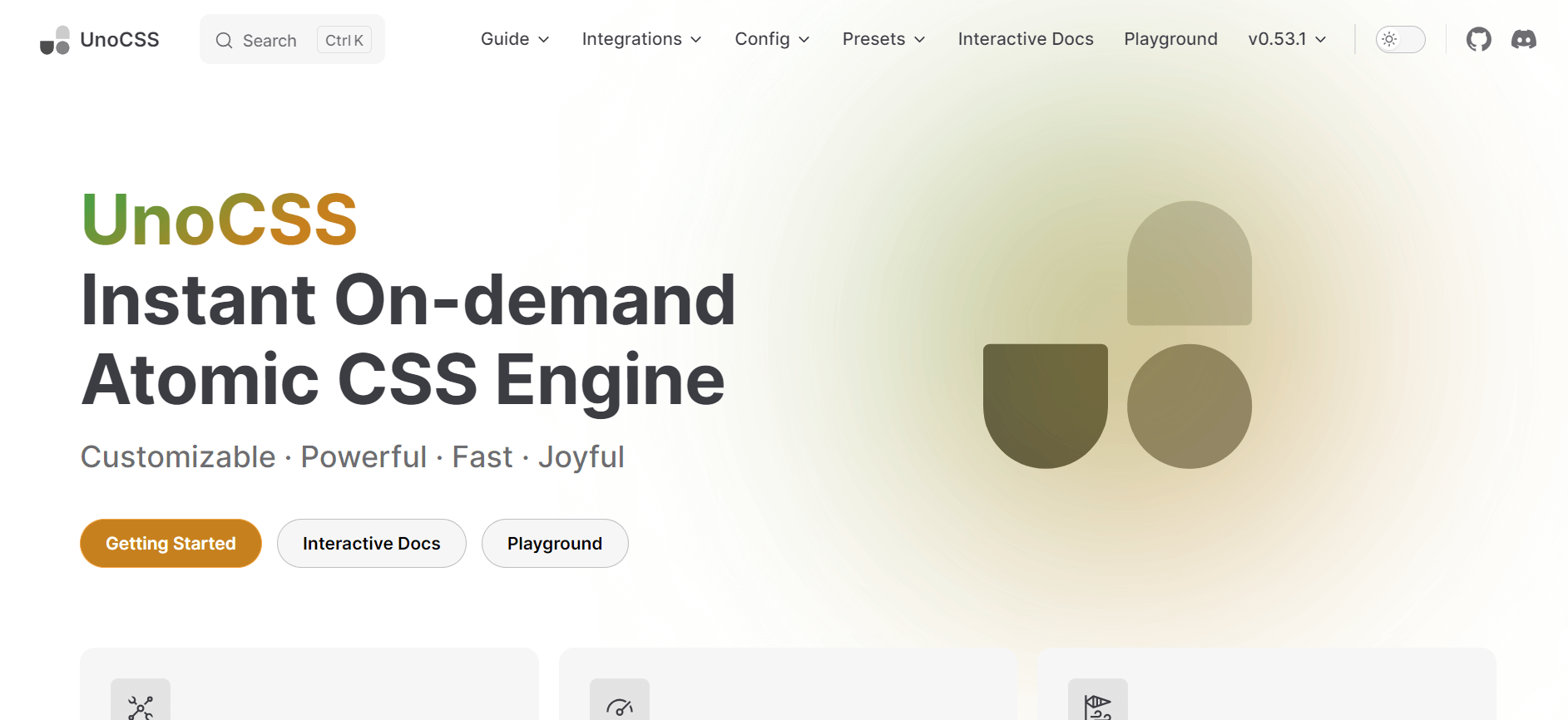The image size is (1568, 720).
Task: Click the Ctrl K shortcut badge
Action: (344, 40)
